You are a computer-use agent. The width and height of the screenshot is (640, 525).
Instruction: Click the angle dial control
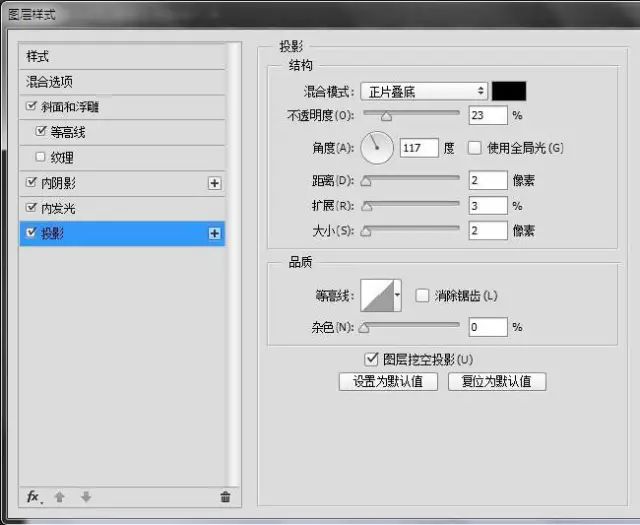pos(377,148)
